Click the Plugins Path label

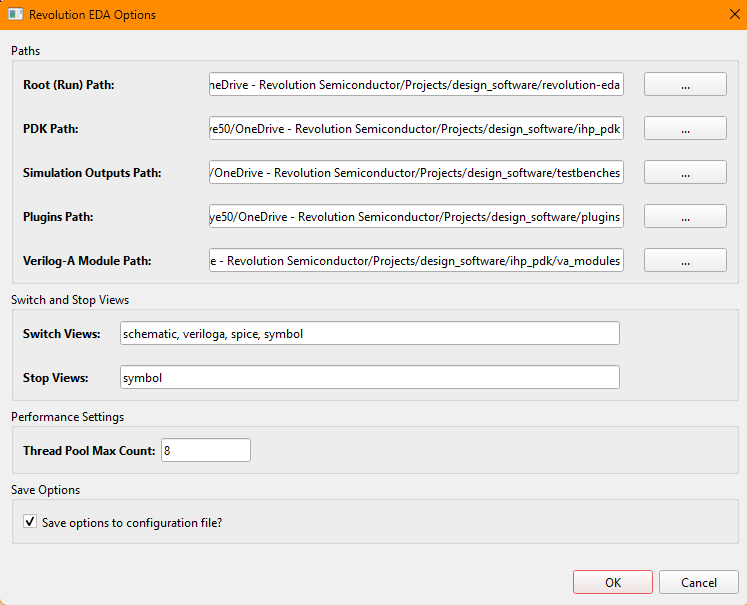58,217
